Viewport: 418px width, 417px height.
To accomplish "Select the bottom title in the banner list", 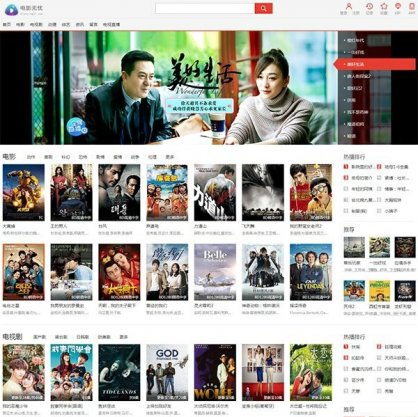I will [x=351, y=136].
